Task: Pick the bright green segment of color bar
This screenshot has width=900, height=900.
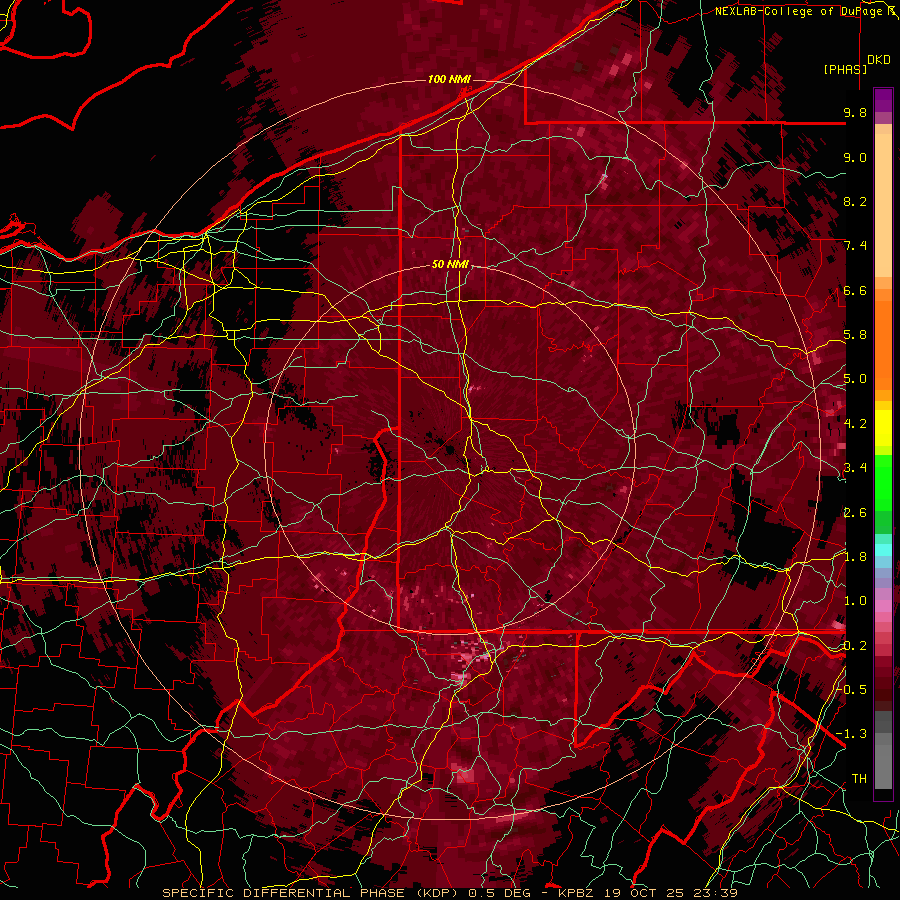Action: click(883, 482)
